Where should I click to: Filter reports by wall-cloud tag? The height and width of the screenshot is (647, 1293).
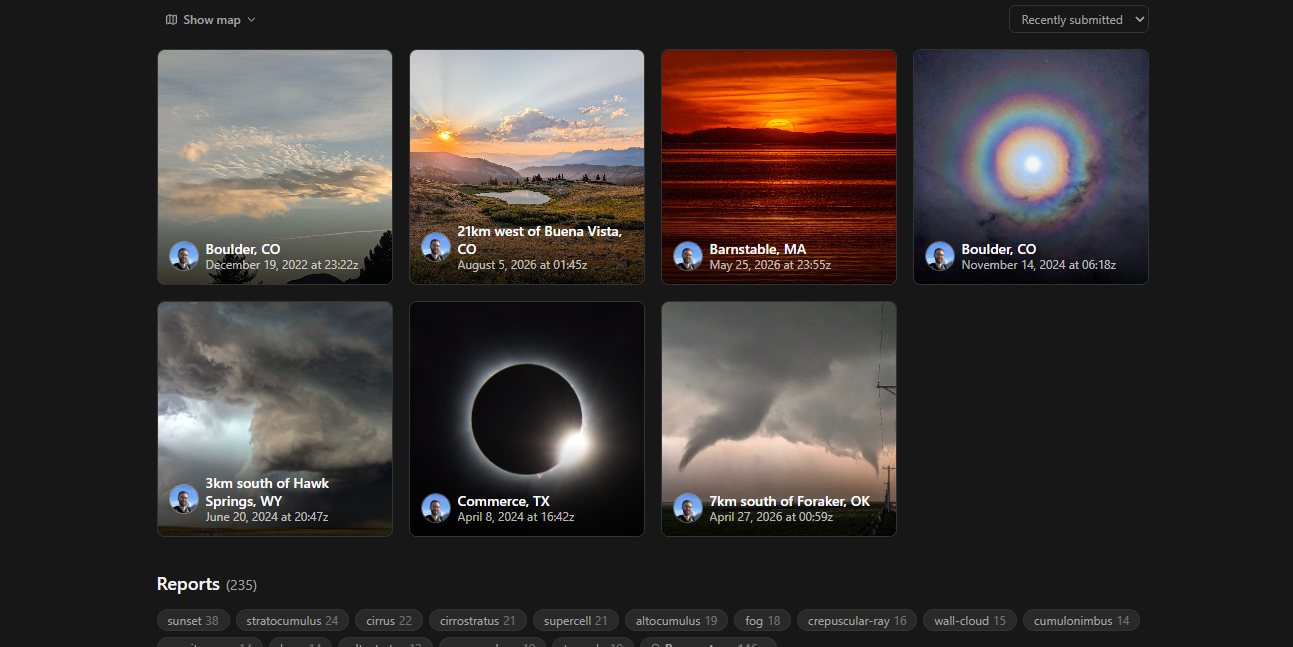(x=970, y=621)
